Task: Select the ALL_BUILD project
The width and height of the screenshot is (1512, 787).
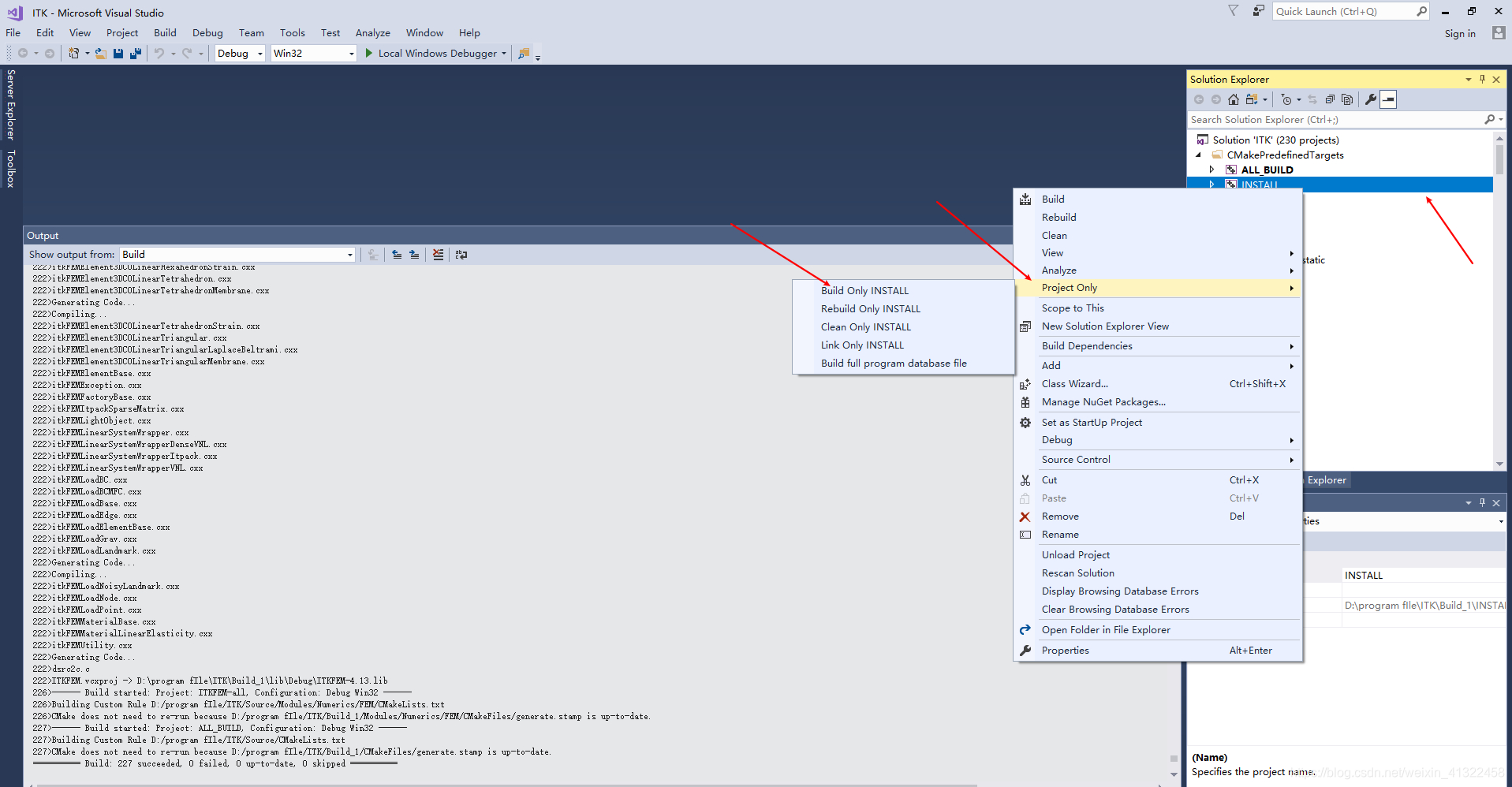Action: tap(1267, 170)
